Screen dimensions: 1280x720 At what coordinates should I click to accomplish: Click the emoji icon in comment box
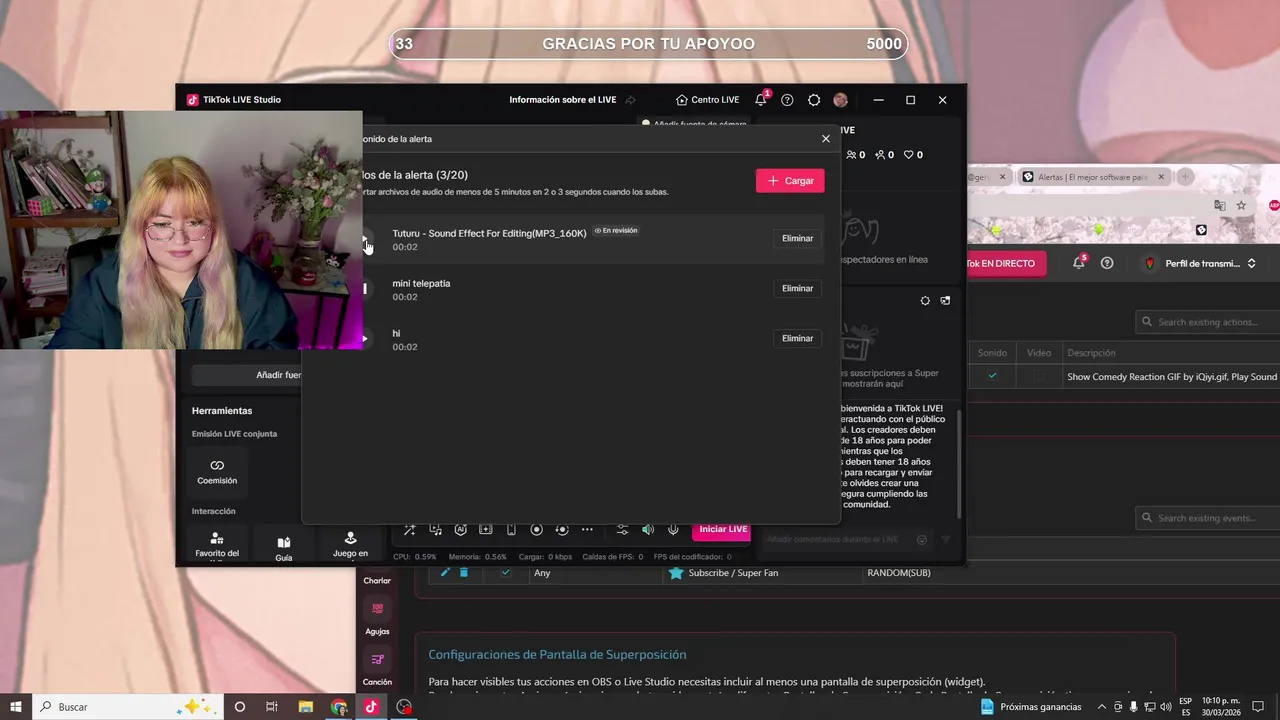(922, 539)
